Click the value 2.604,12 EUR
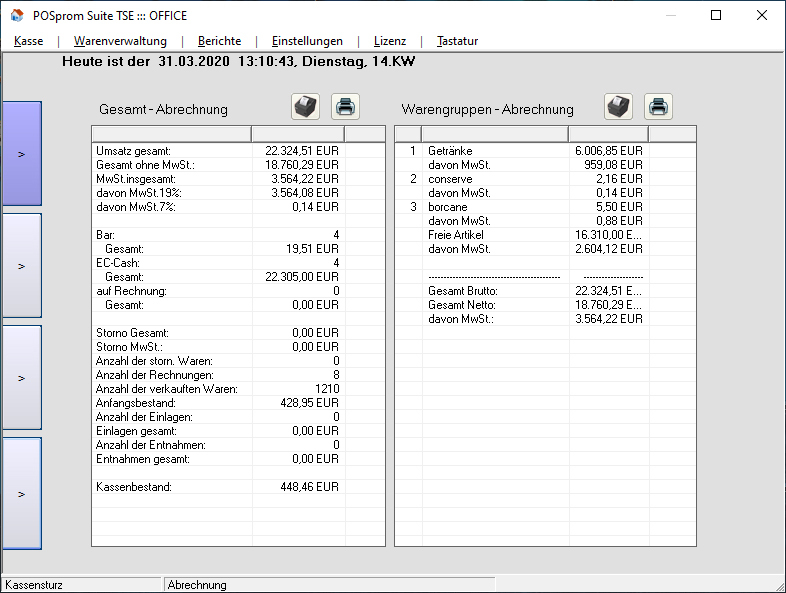This screenshot has width=786, height=593. point(609,249)
